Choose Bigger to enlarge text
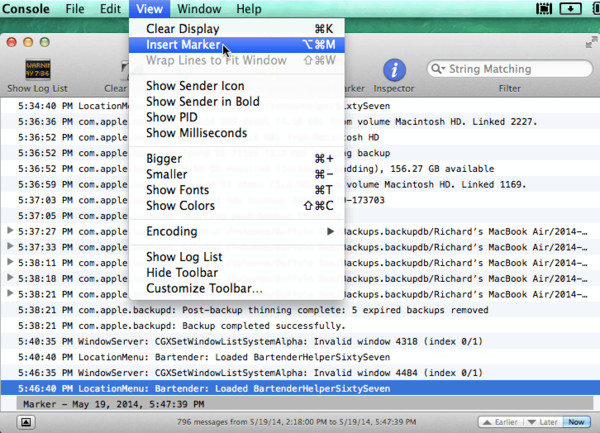This screenshot has height=433, width=600. pos(237,158)
